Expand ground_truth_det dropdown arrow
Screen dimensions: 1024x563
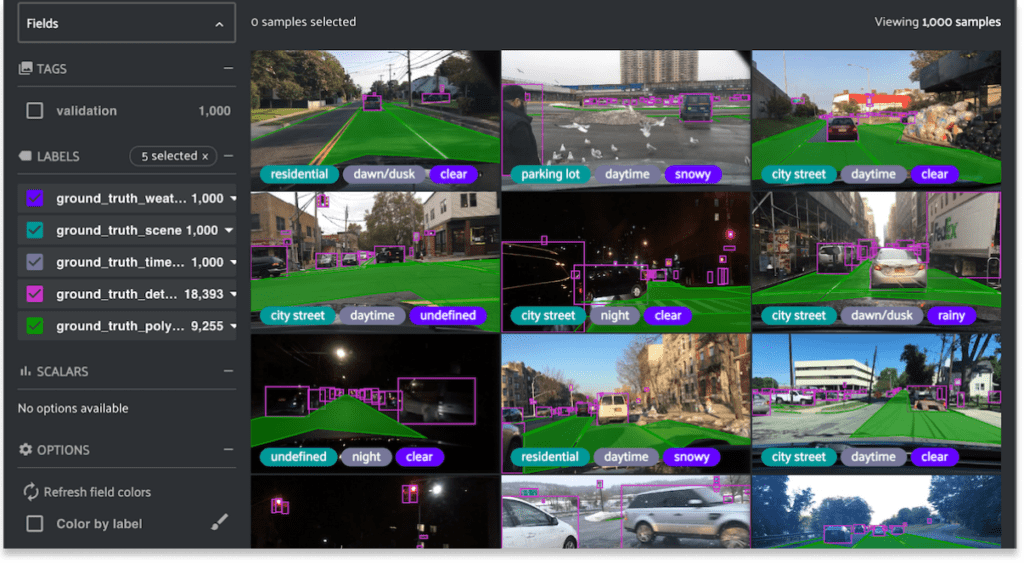[233, 294]
